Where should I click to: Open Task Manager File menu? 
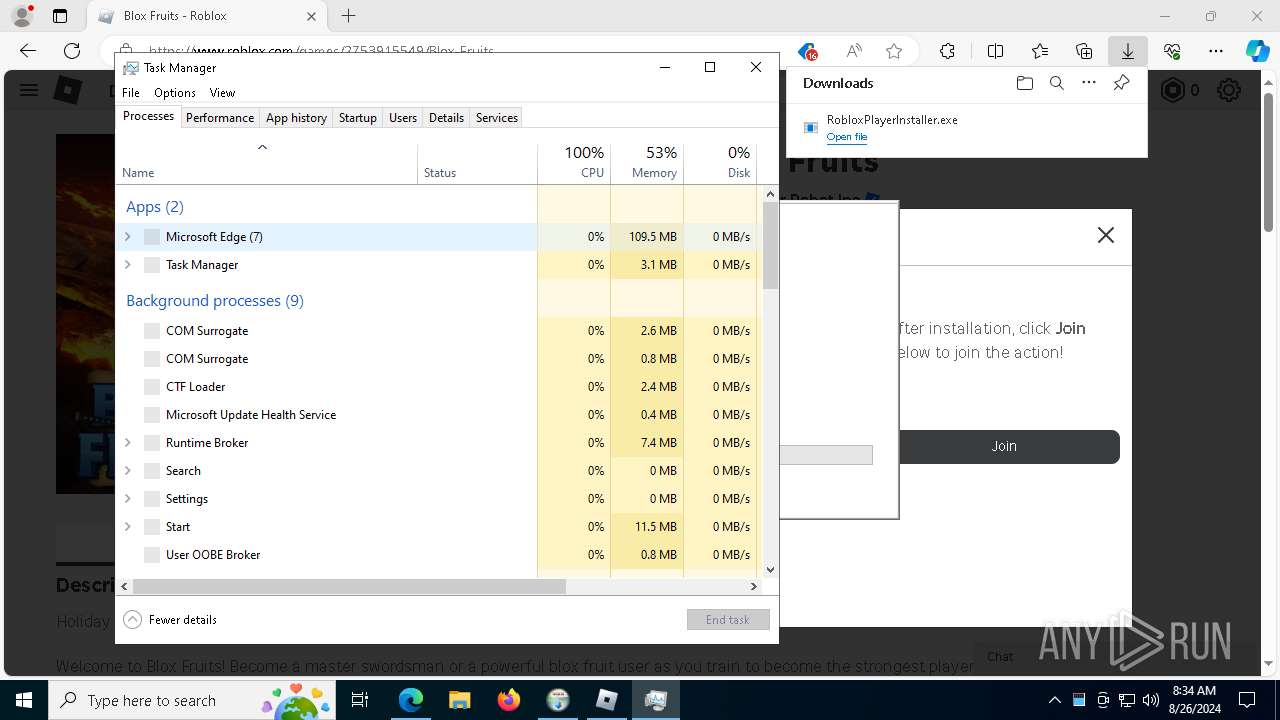pos(131,93)
